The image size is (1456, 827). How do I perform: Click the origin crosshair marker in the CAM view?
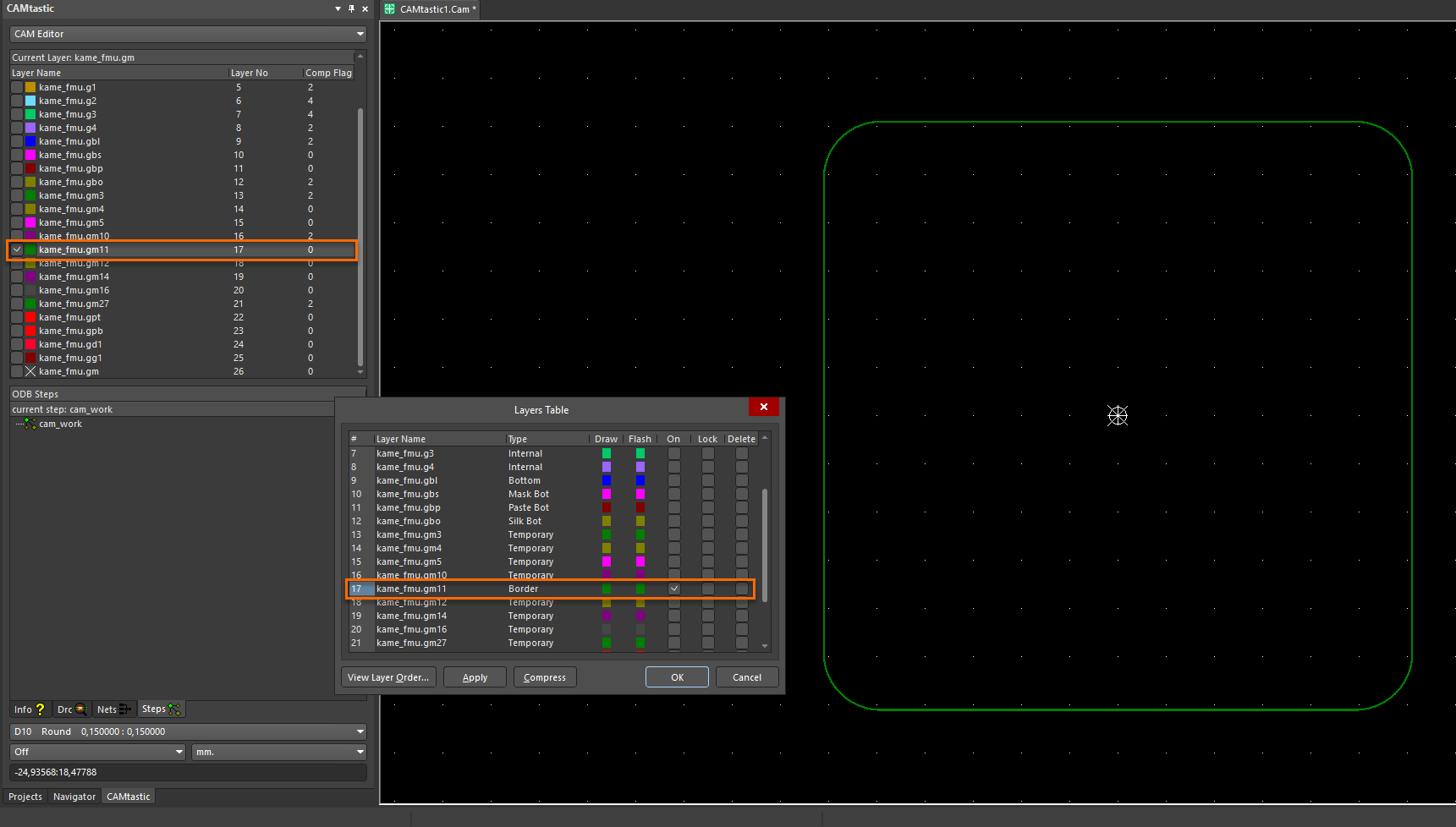coord(1118,415)
